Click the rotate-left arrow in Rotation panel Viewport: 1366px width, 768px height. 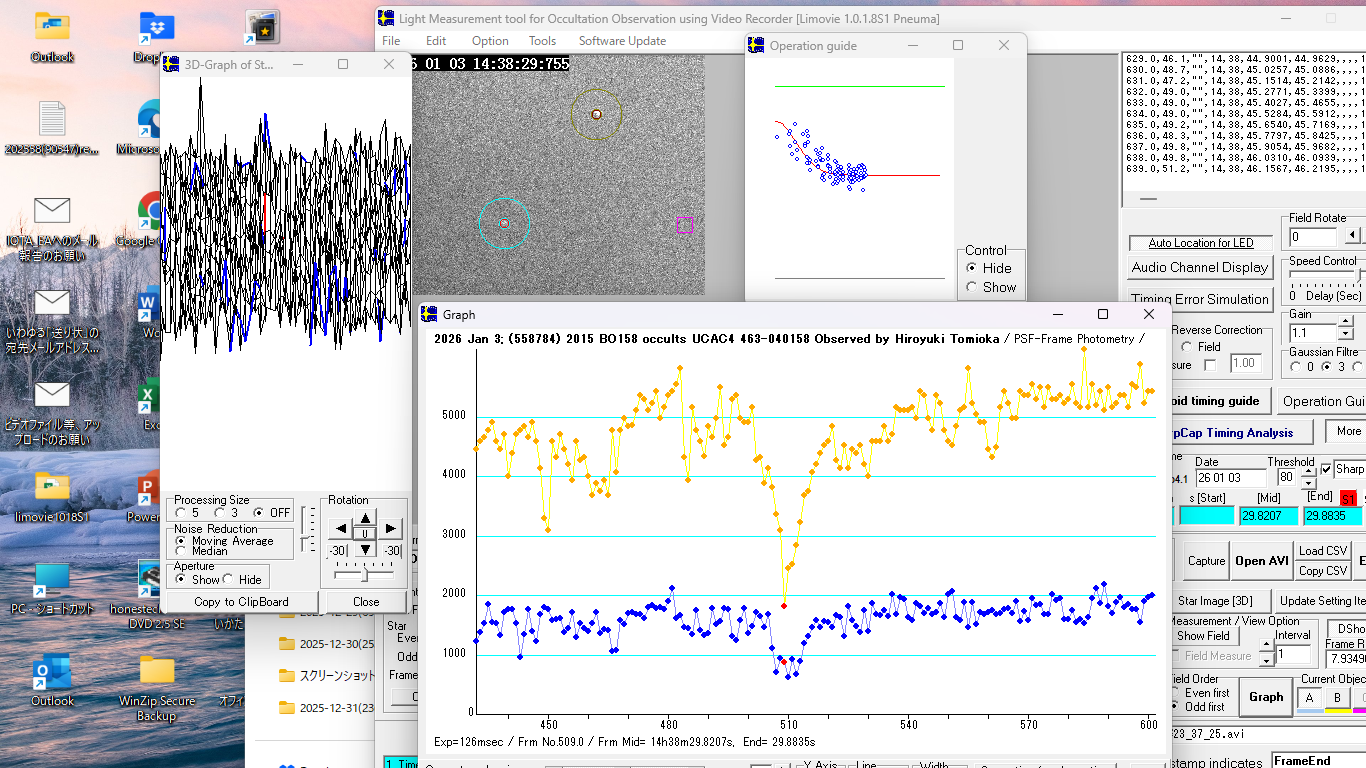(341, 529)
